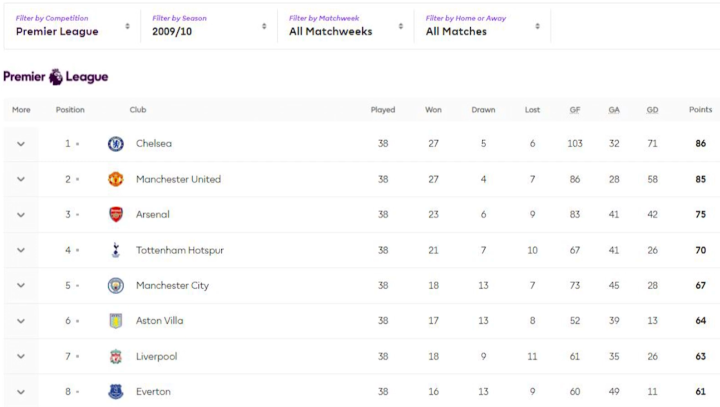Click the Everton club crest icon

[116, 392]
